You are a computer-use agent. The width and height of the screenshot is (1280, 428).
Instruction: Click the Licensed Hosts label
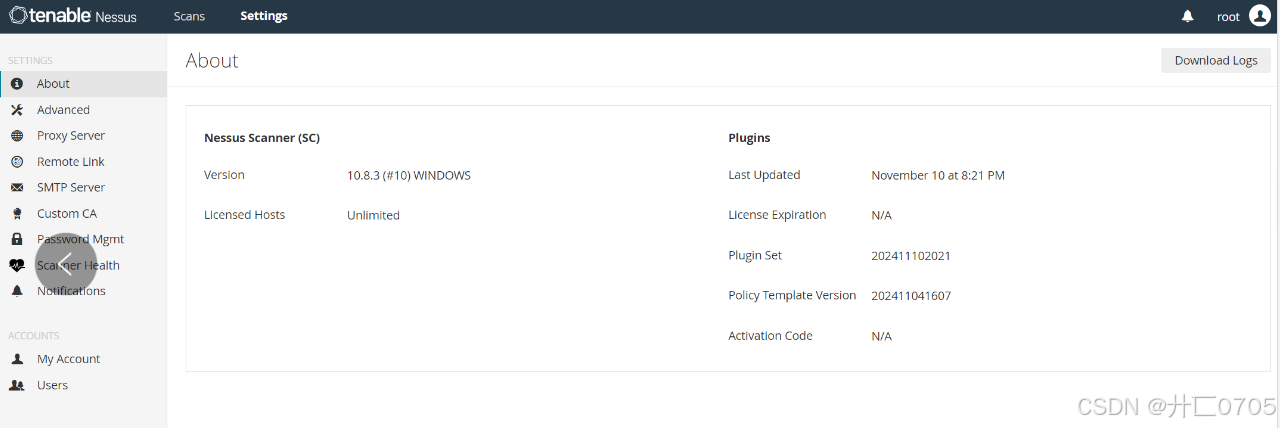[244, 215]
